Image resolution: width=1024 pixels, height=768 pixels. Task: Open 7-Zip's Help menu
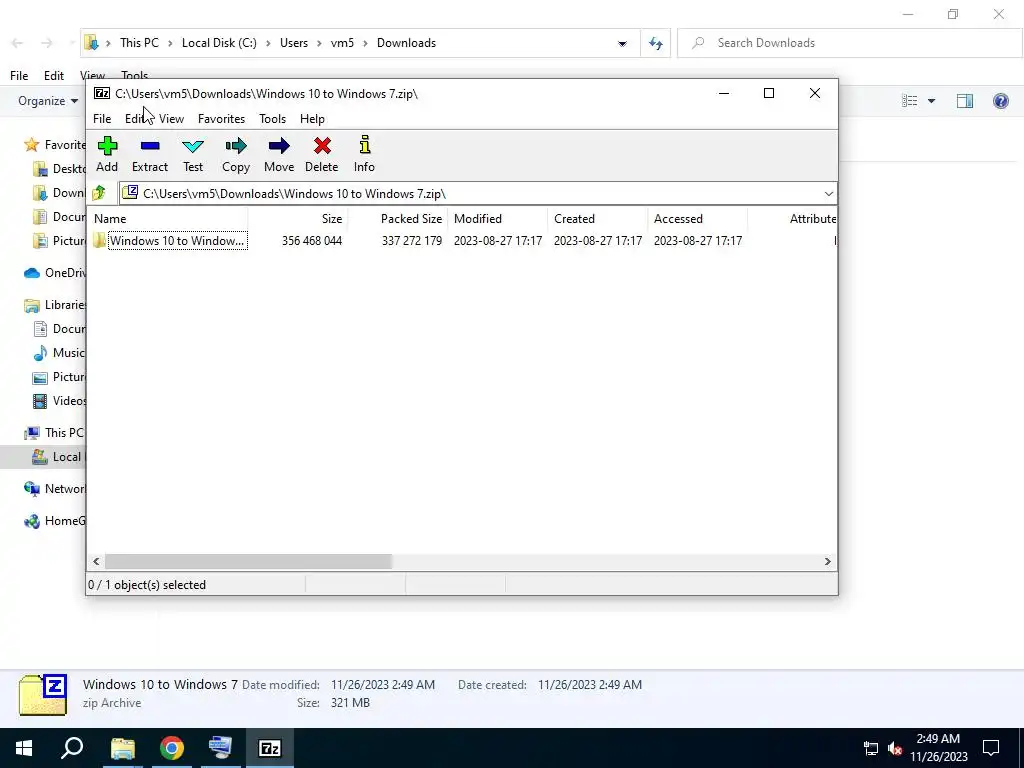point(312,119)
